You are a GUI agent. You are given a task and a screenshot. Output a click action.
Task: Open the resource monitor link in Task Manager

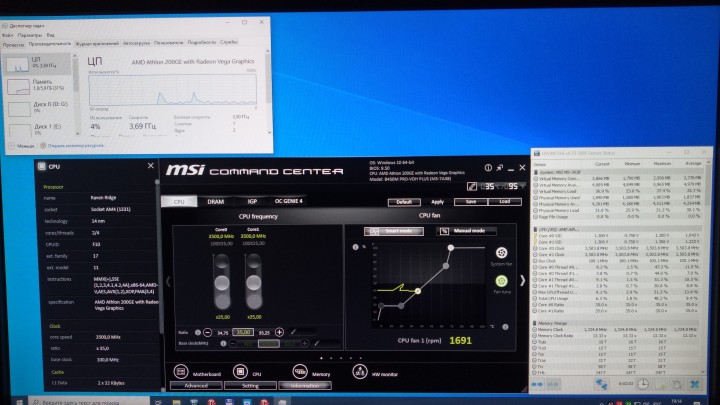coord(75,146)
